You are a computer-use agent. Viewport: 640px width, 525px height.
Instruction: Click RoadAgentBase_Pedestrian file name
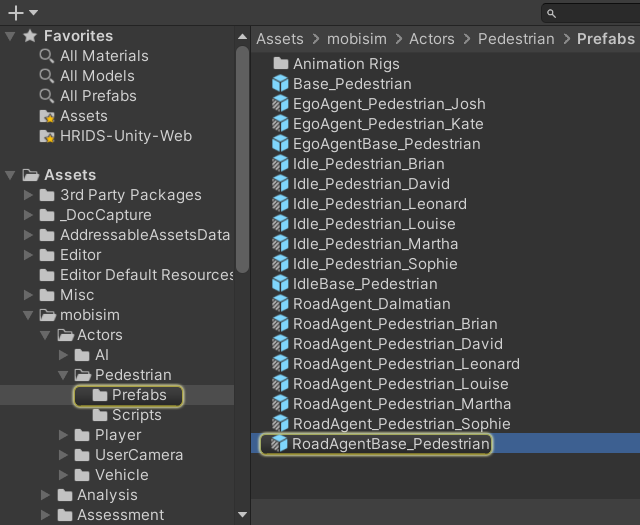coord(391,444)
